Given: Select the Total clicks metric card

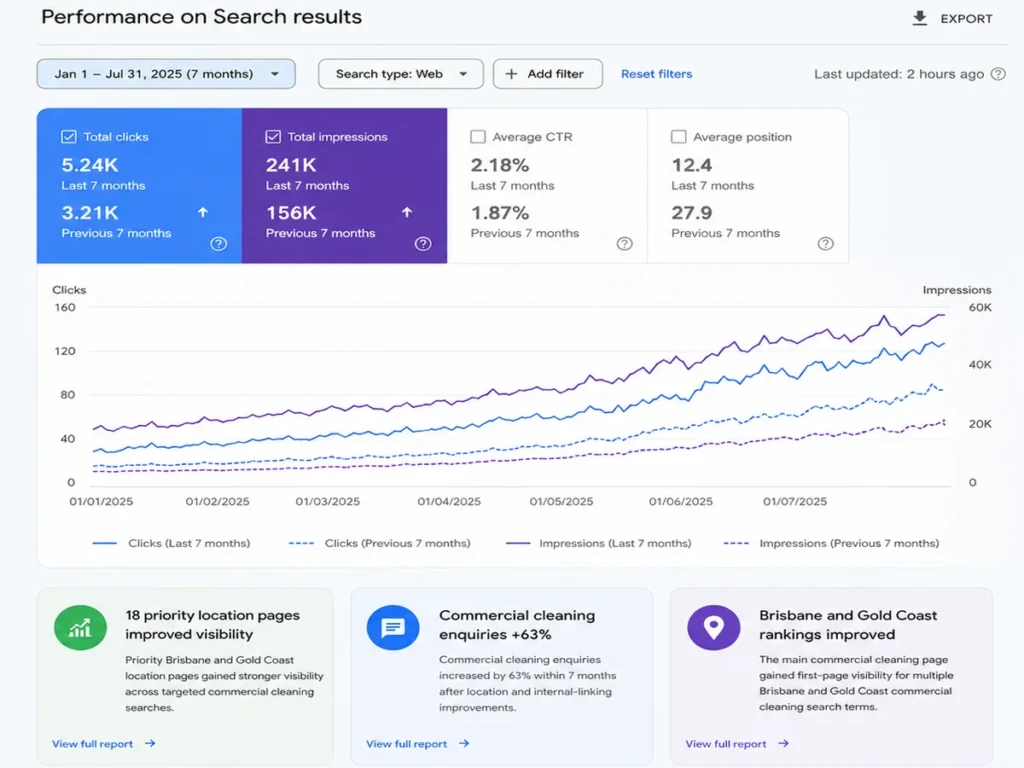Looking at the screenshot, I should click(139, 186).
